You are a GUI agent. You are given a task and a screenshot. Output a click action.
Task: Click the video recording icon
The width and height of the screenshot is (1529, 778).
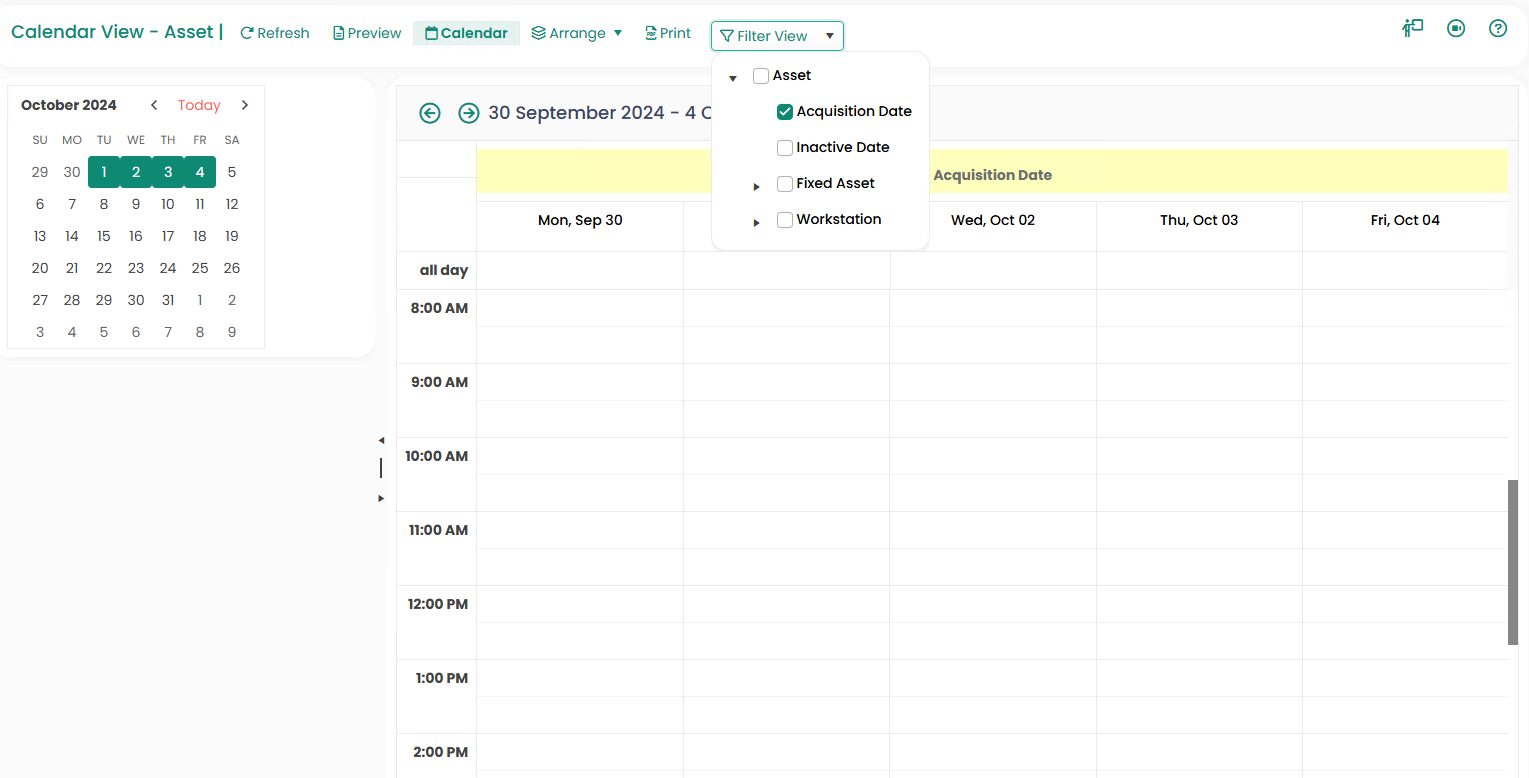(1455, 28)
